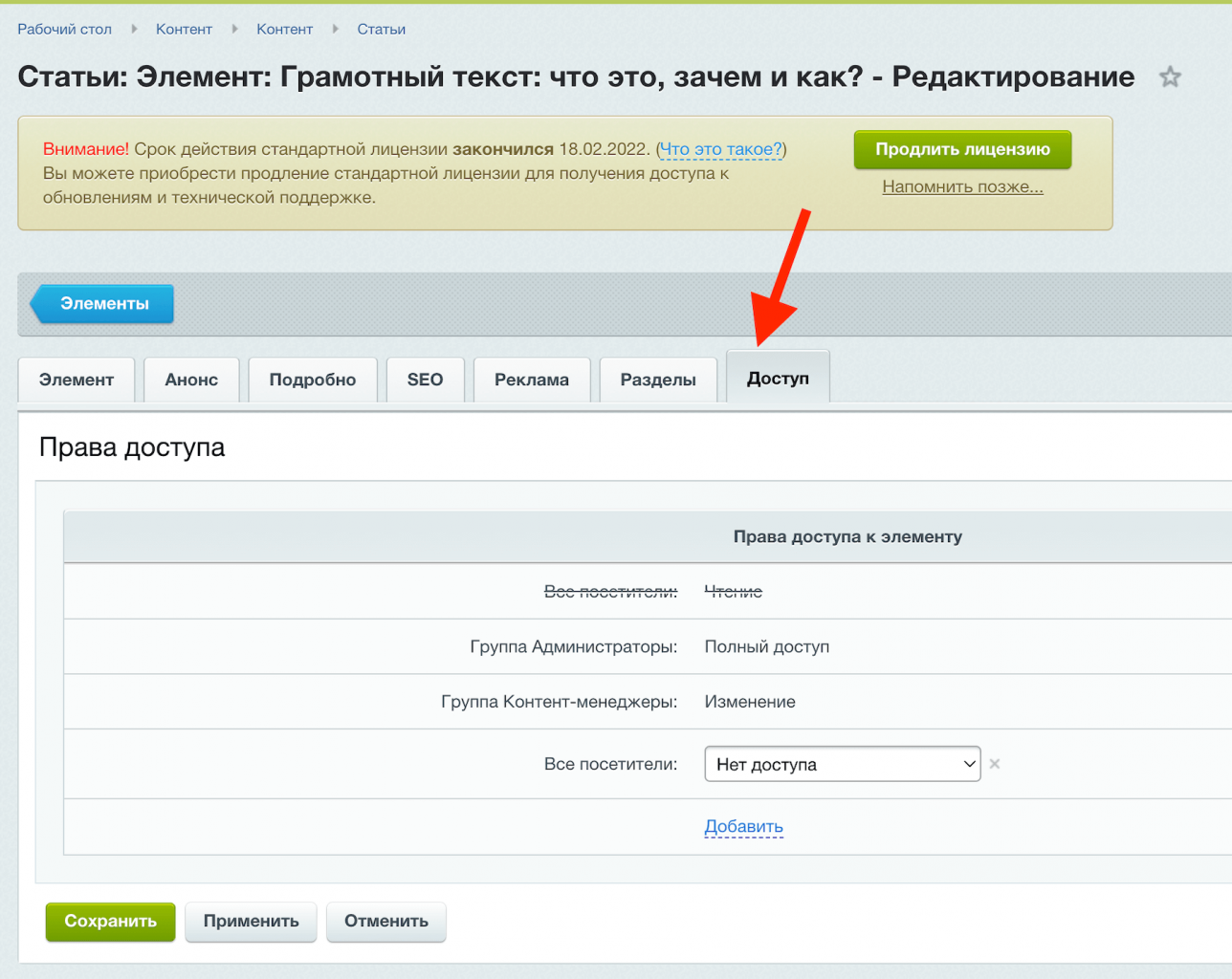The image size is (1232, 979).
Task: Switch to the SEO tab
Action: coord(426,380)
